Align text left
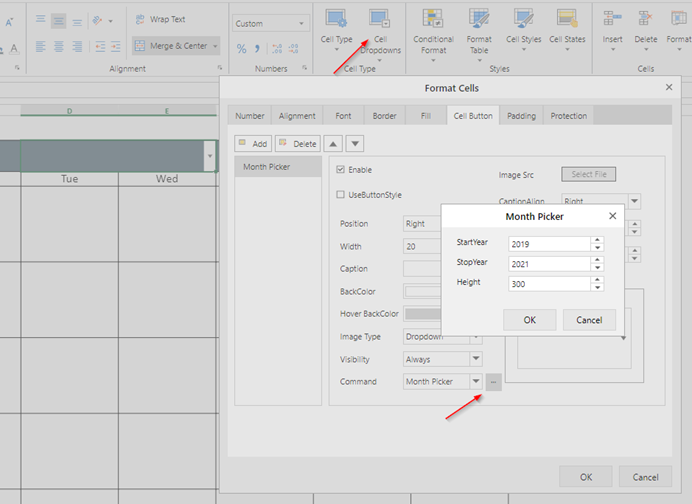 tap(41, 46)
